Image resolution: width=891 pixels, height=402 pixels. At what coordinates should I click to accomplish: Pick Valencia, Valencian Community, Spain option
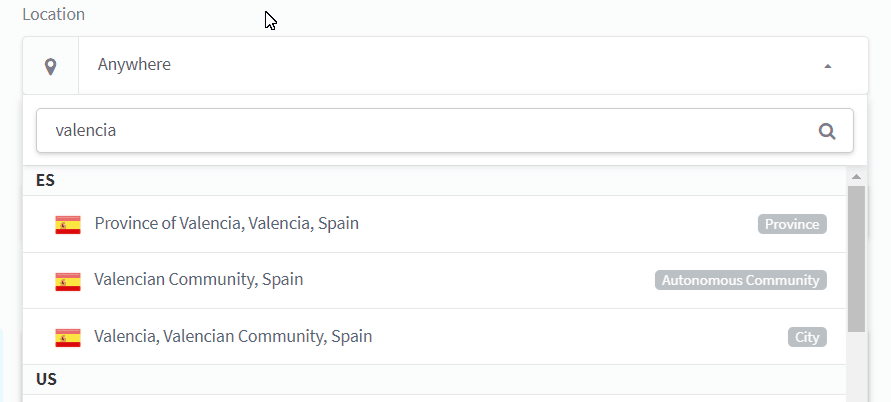click(233, 337)
